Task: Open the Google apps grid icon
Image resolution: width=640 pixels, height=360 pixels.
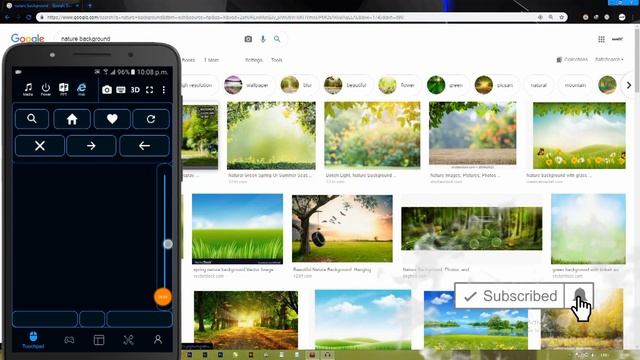Action: [601, 39]
